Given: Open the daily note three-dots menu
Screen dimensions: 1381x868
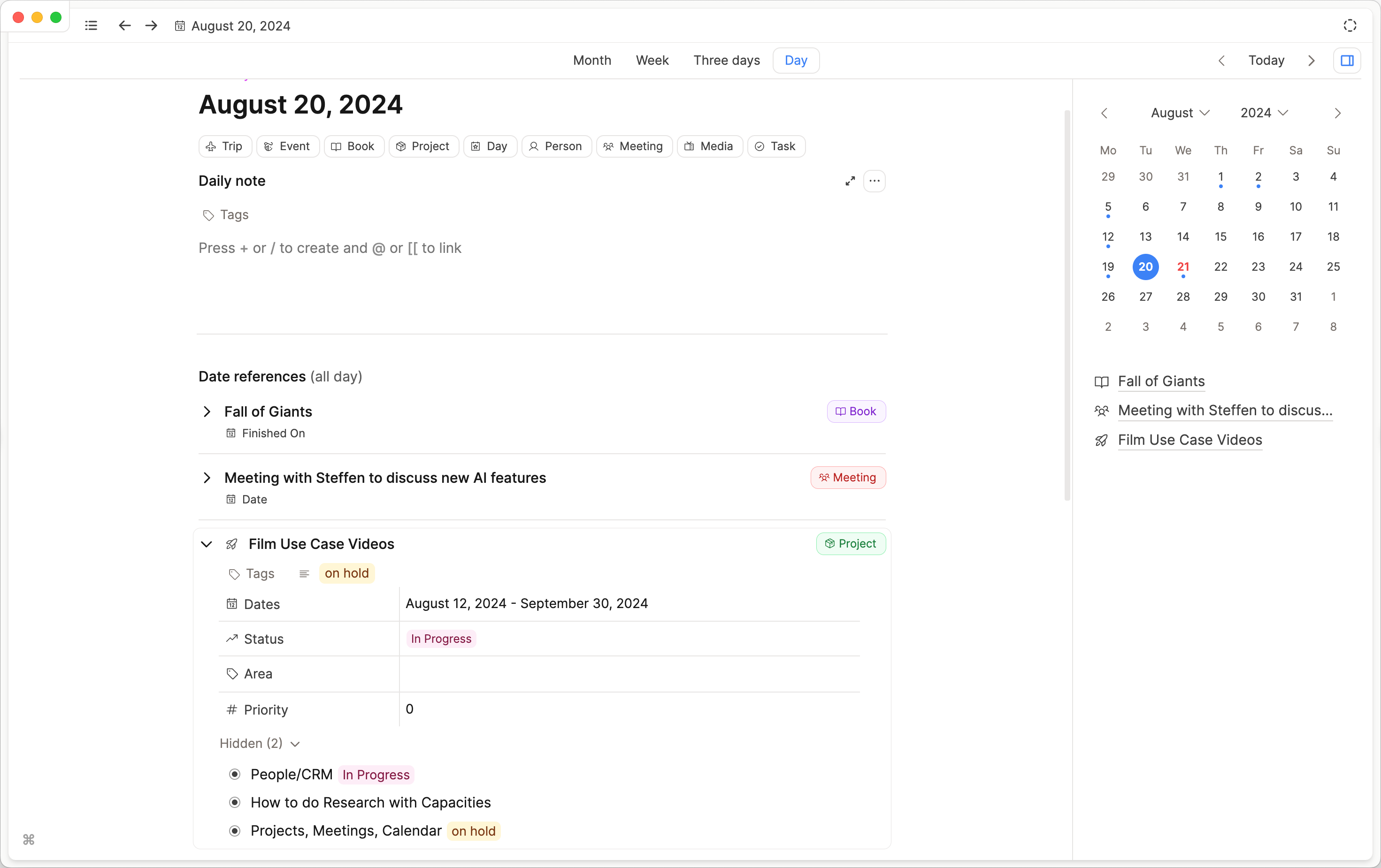Looking at the screenshot, I should (x=874, y=181).
